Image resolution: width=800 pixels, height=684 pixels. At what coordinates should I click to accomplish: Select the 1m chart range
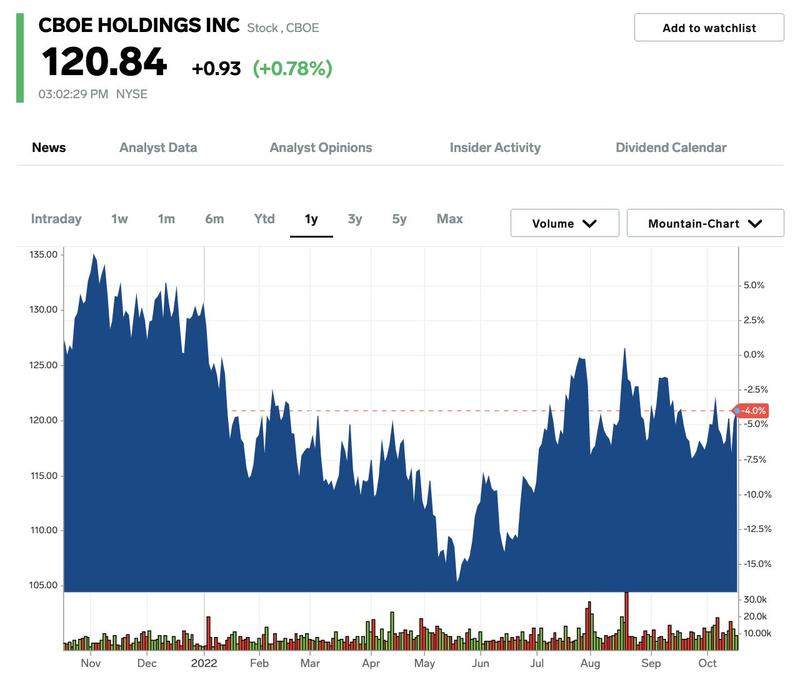166,219
